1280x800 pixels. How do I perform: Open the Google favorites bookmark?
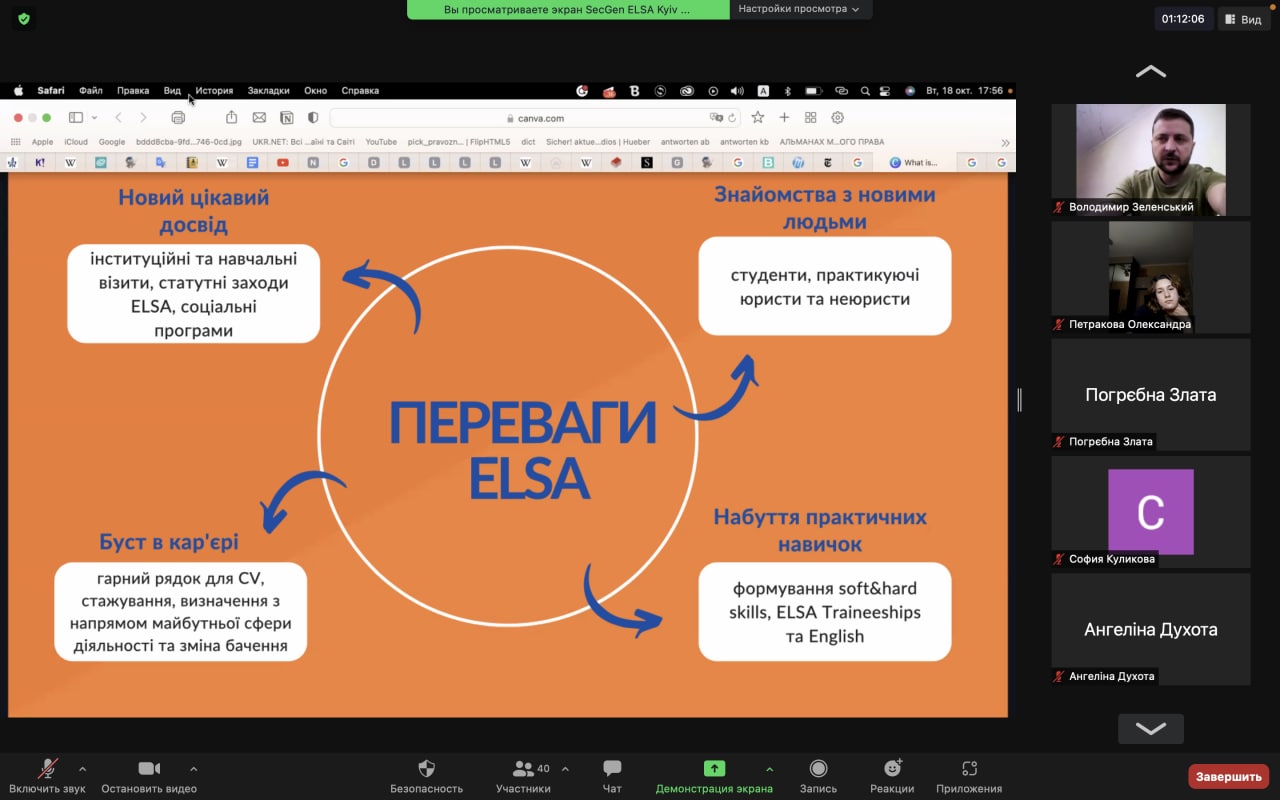112,142
